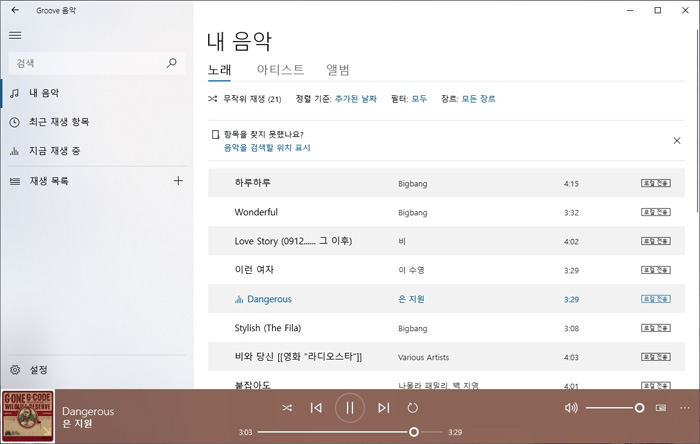Skip to the previous track

pos(316,408)
